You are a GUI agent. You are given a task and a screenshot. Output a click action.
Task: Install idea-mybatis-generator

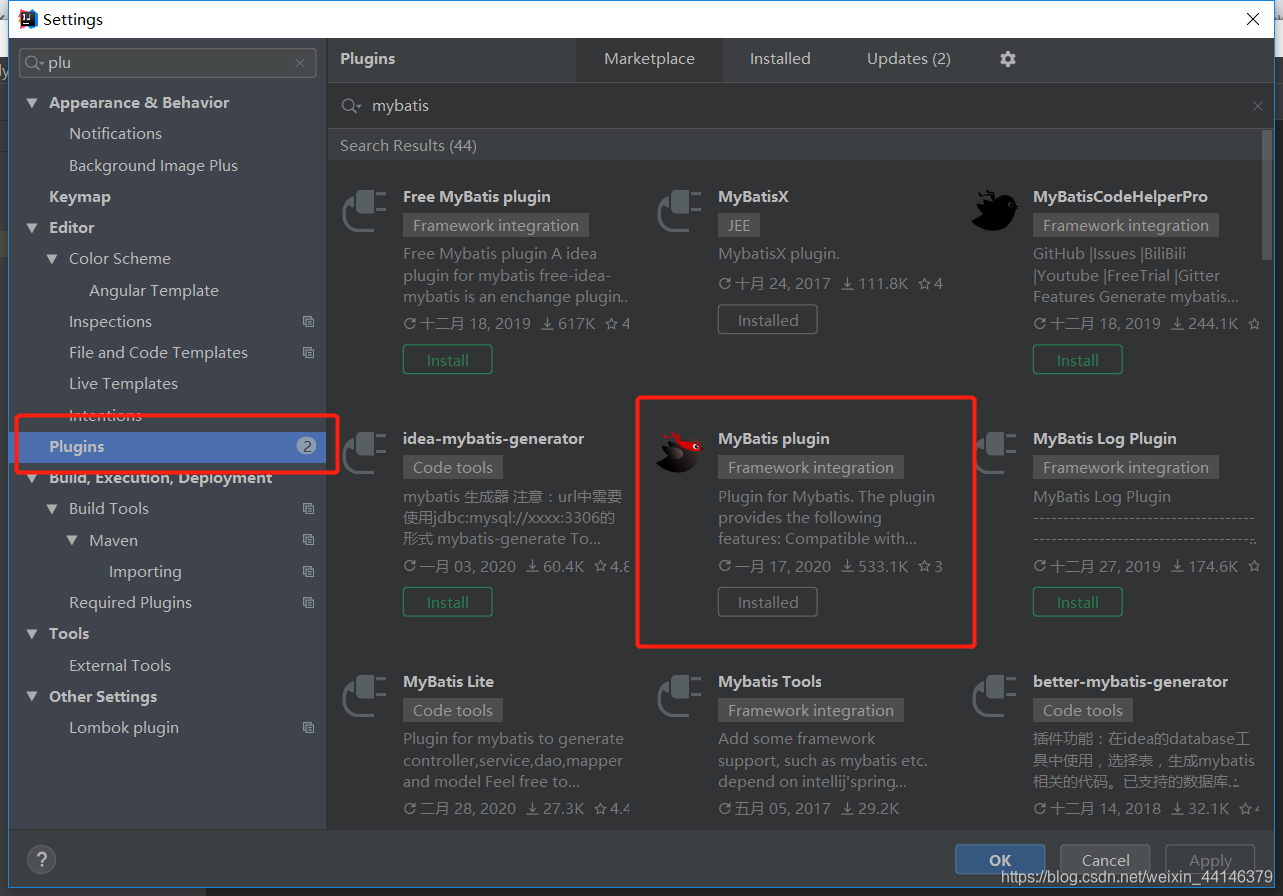448,602
